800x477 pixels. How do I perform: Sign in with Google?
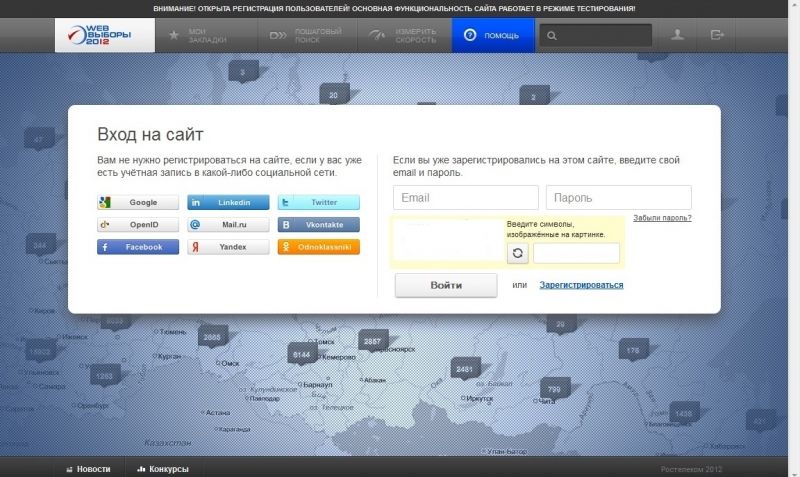[x=138, y=202]
